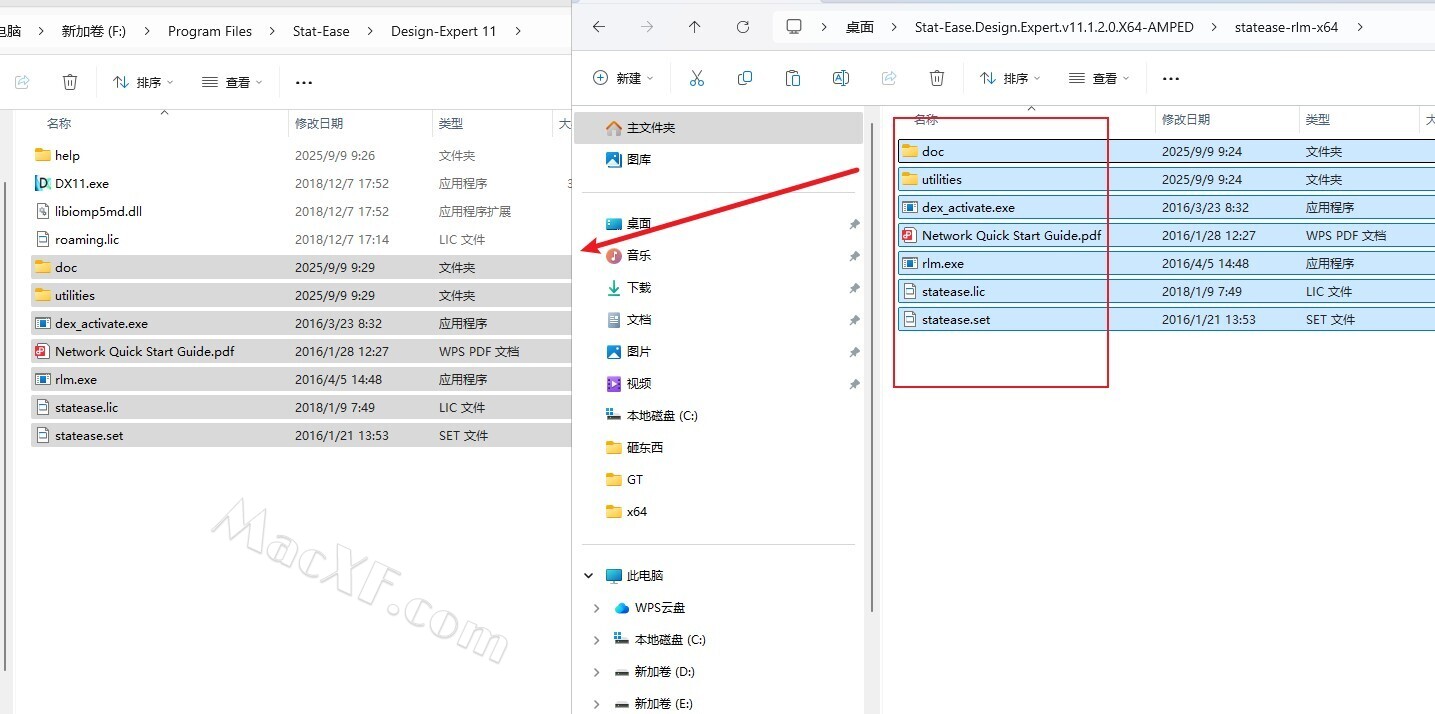
Task: Click the Delete trash icon in left window
Action: [x=70, y=82]
